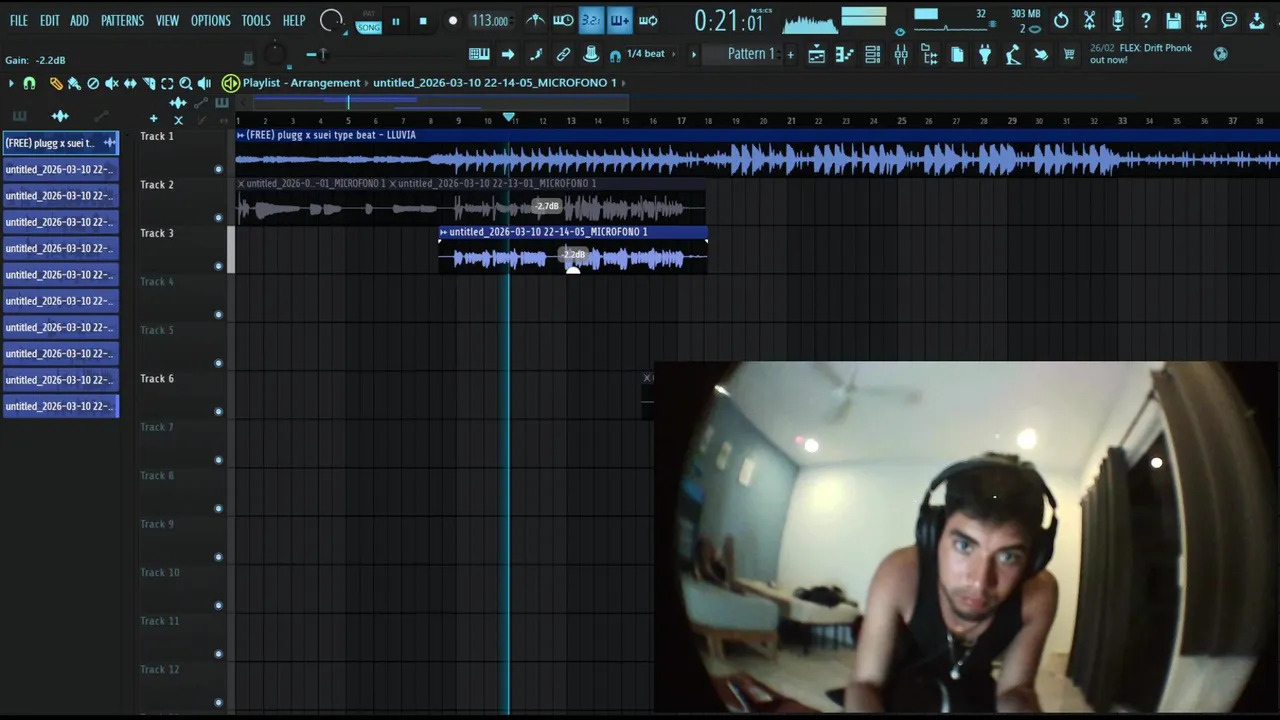
Task: Open the HELP menu
Action: pyautogui.click(x=294, y=20)
